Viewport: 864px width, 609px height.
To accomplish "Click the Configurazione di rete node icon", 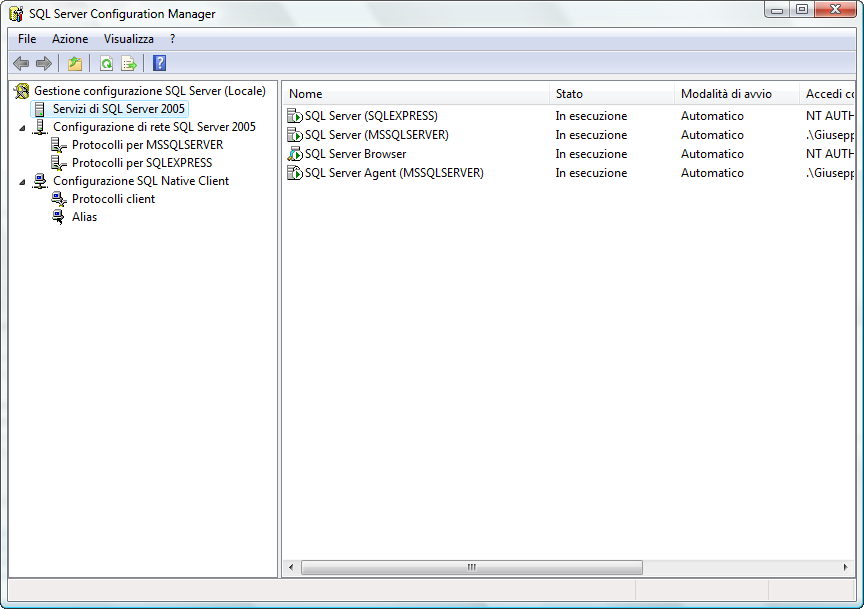I will [x=40, y=127].
